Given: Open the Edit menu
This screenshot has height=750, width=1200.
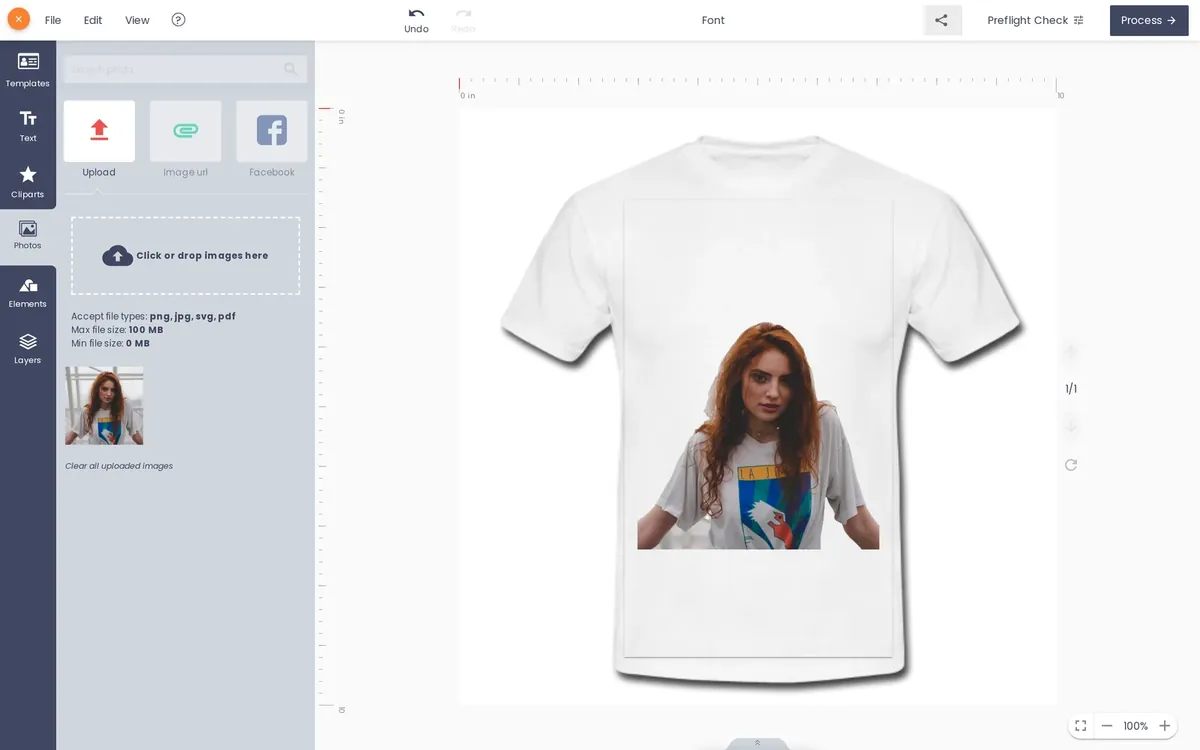Looking at the screenshot, I should (93, 20).
